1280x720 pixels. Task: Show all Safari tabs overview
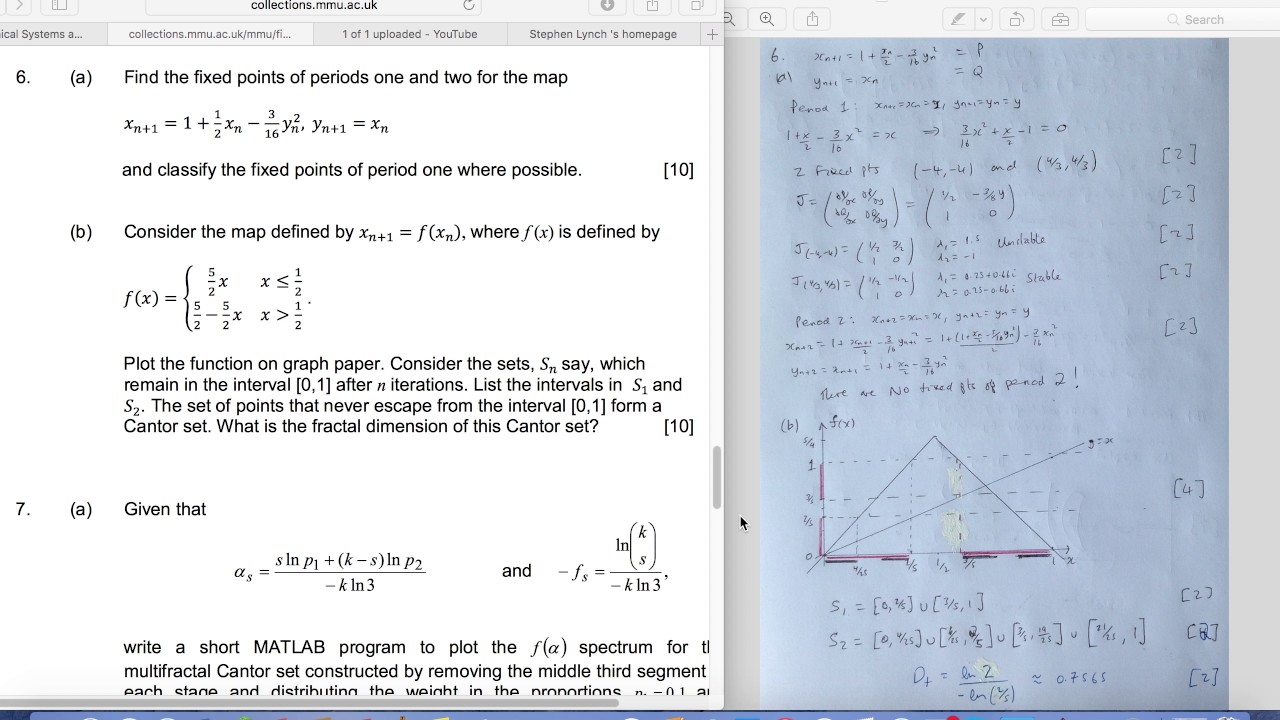(697, 6)
